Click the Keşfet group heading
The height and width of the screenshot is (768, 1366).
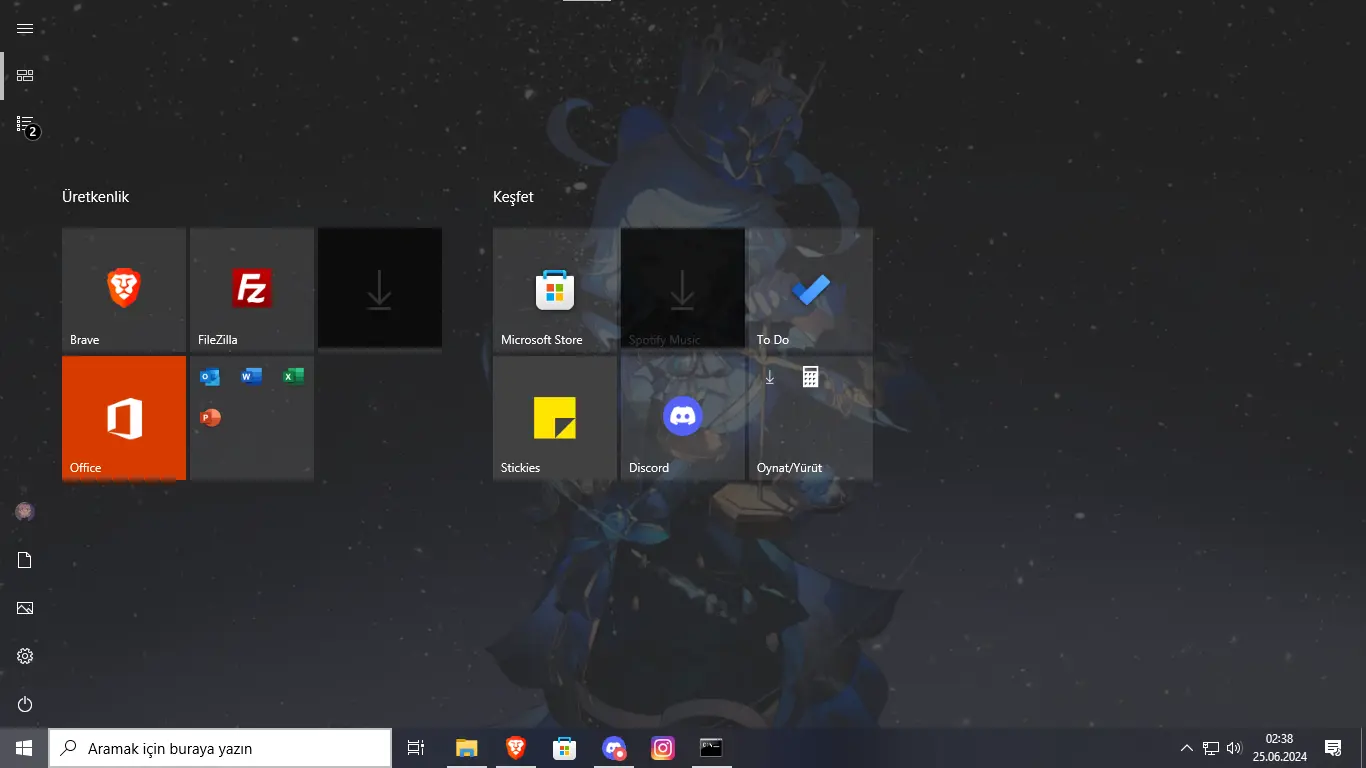(x=513, y=197)
